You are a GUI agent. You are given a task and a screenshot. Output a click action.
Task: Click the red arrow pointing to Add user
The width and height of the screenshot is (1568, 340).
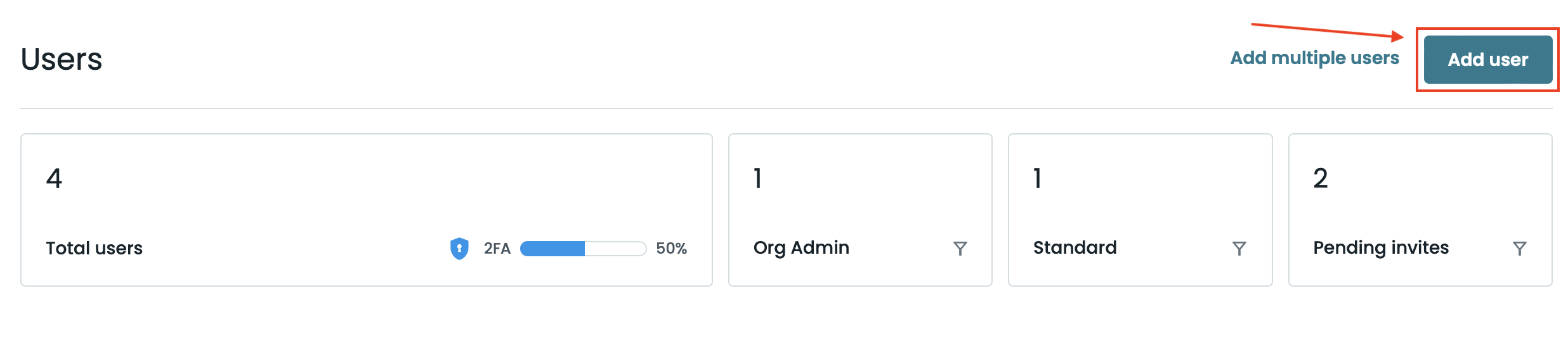click(x=1326, y=30)
